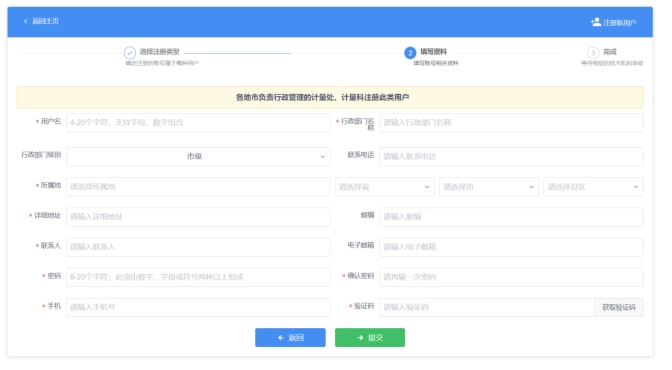Click the checkmark icon for 选择注册类型 step
Viewport: 672px width, 370px height.
pyautogui.click(x=130, y=53)
